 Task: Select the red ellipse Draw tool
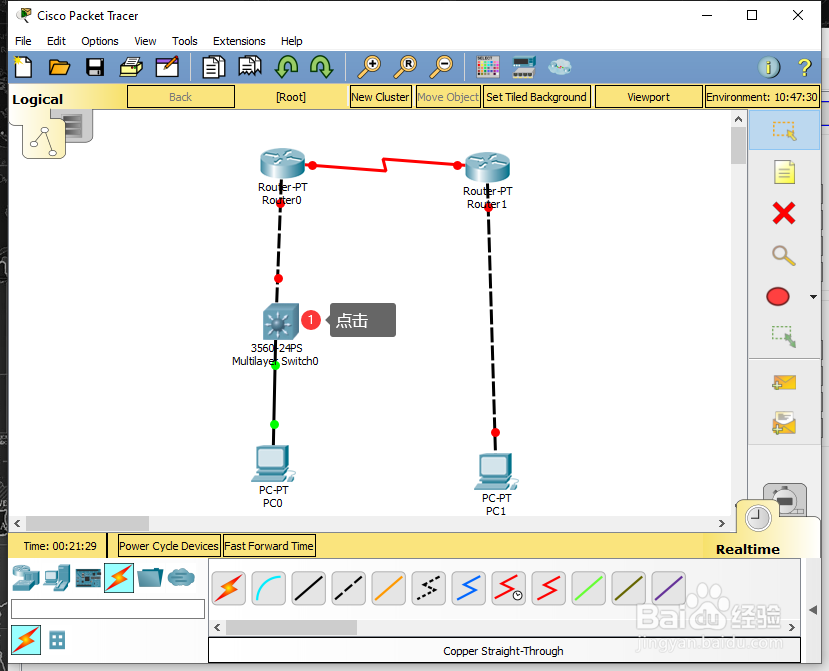point(778,297)
